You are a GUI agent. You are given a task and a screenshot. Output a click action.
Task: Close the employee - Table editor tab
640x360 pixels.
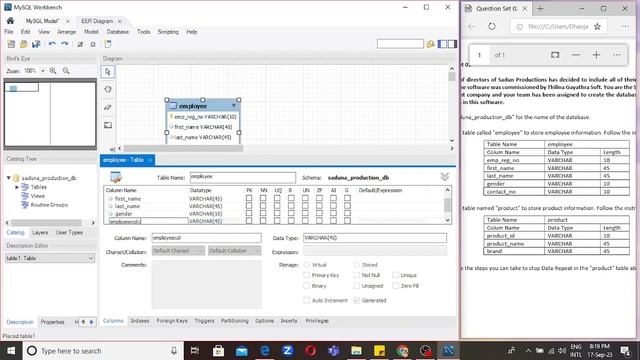[x=150, y=160]
